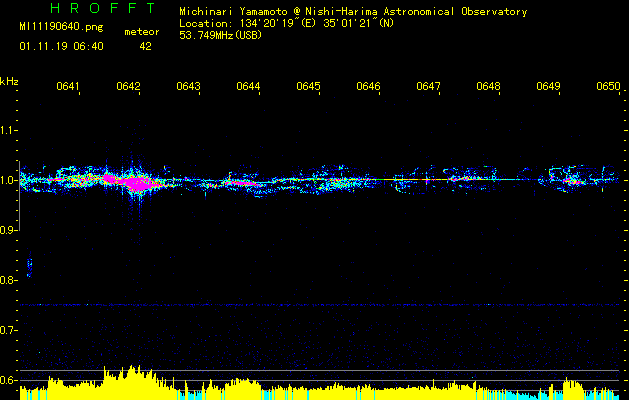Image resolution: width=629 pixels, height=400 pixels.
Task: Select the 0650 time marker
Action: (608, 87)
